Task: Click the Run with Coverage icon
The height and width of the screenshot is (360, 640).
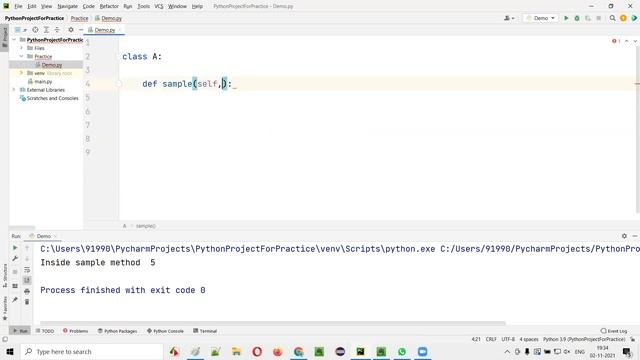Action: pos(588,18)
